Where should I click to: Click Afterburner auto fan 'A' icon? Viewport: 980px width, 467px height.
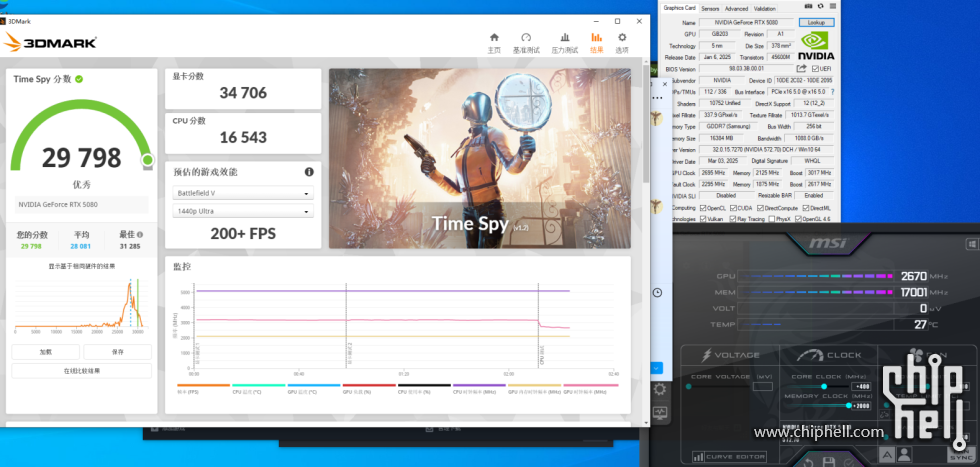tap(887, 454)
